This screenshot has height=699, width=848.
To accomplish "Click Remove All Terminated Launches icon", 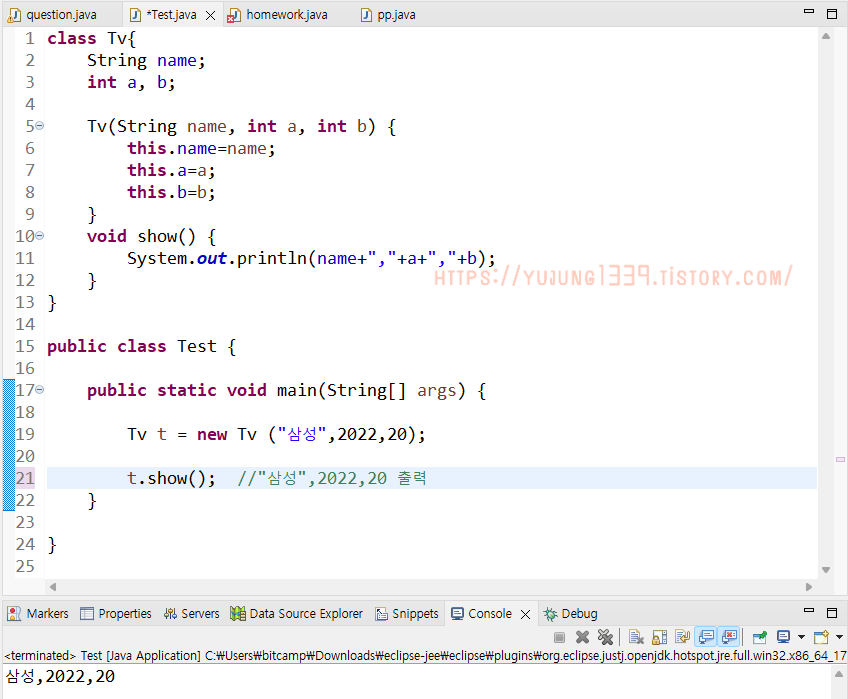I will [605, 637].
